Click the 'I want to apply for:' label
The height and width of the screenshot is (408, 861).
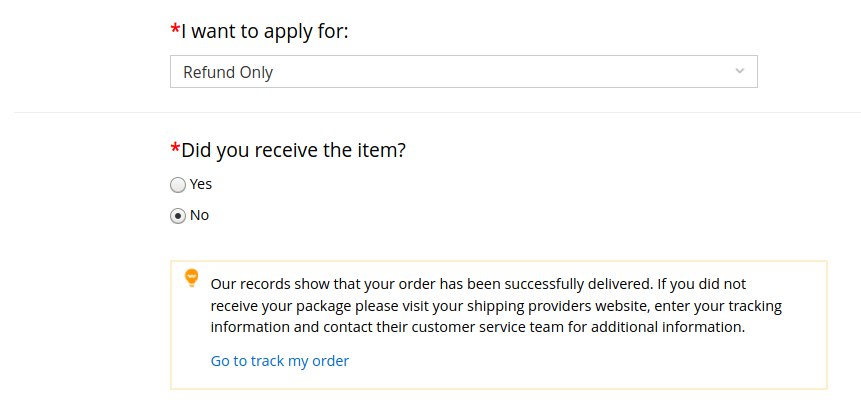click(x=265, y=31)
